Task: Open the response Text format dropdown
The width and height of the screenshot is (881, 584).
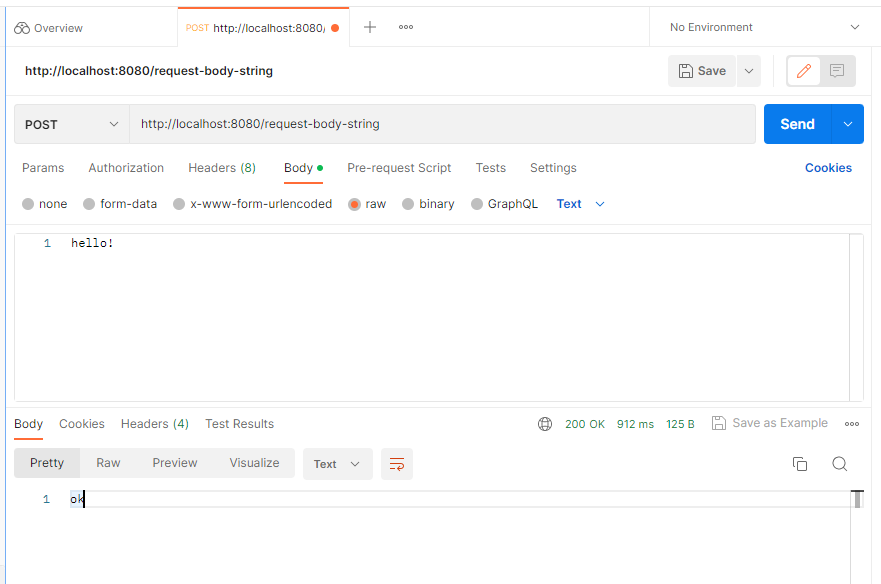Action: (x=337, y=464)
